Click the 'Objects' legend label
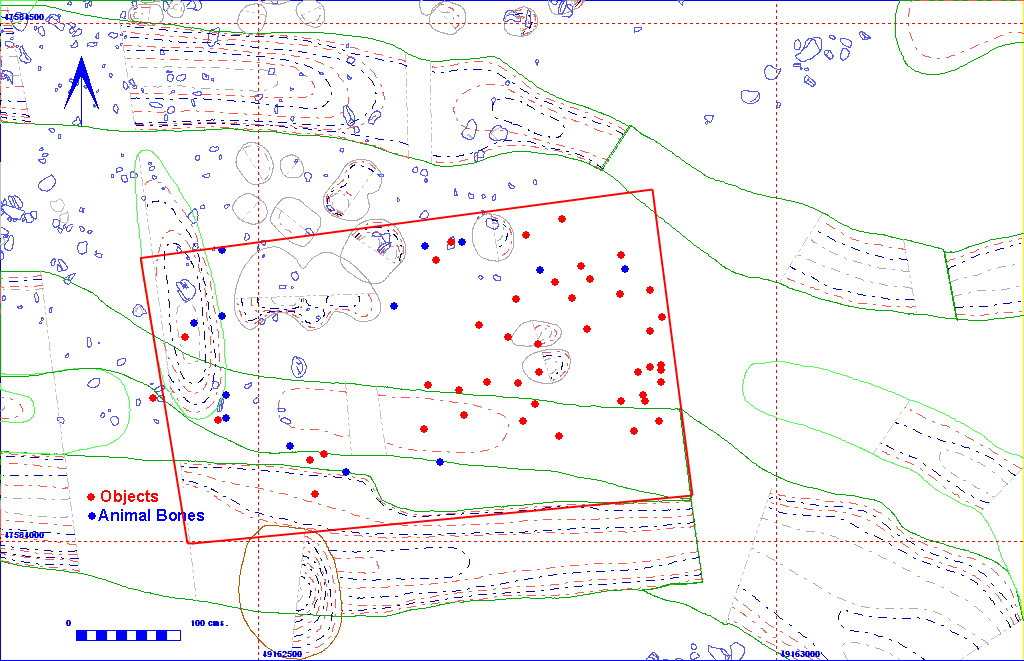This screenshot has width=1024, height=661. (129, 497)
